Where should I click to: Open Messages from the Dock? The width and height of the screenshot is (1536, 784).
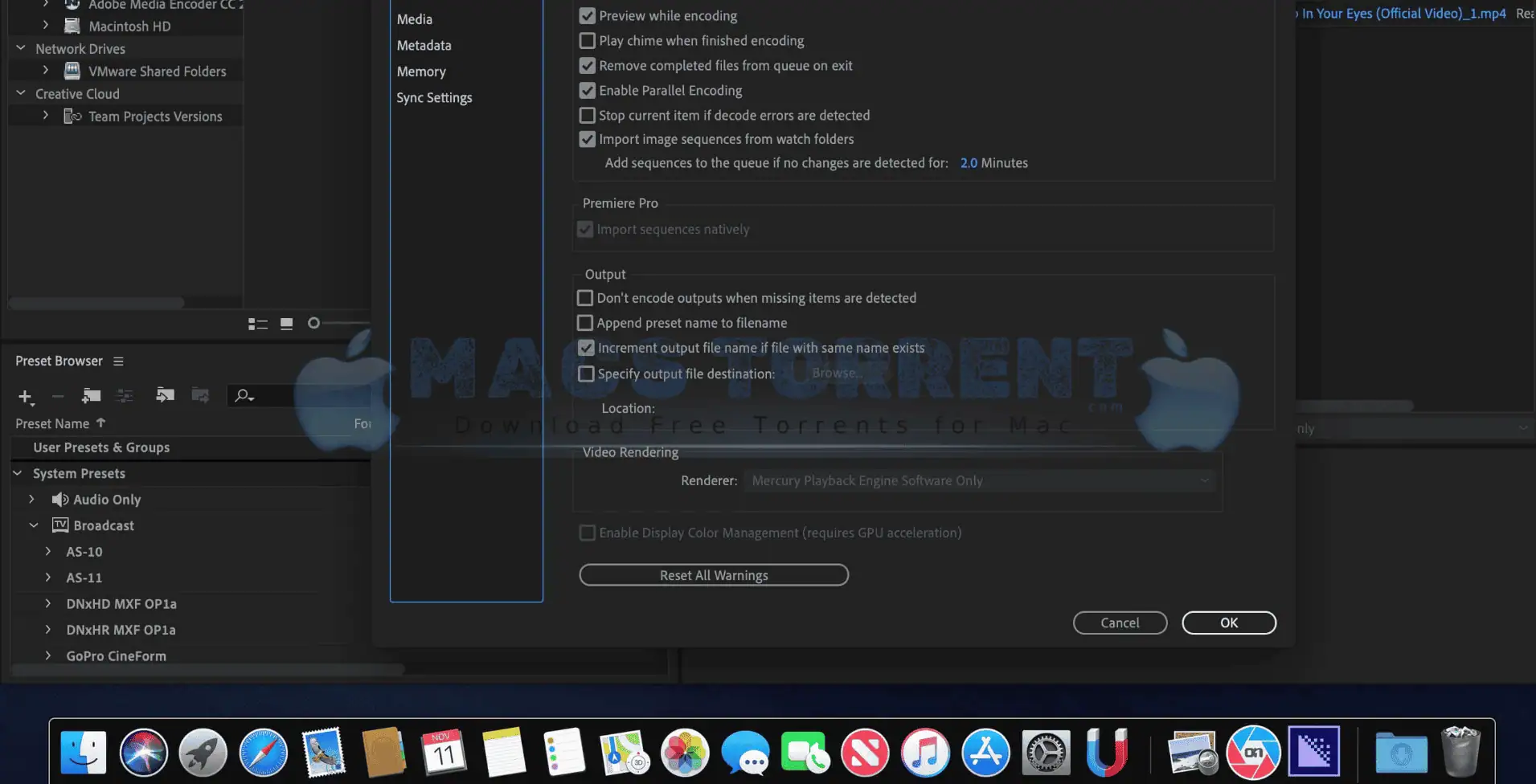tap(745, 753)
